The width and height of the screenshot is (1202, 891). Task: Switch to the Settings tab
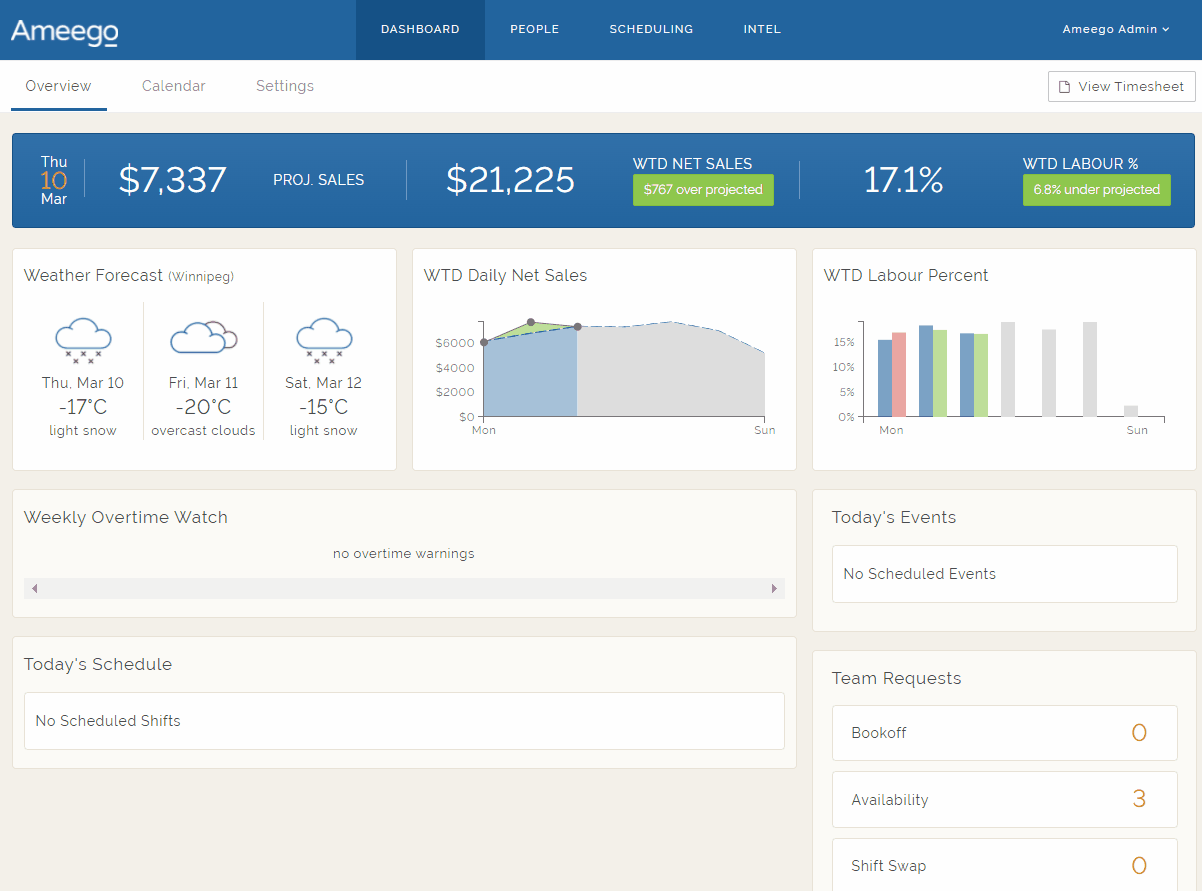[x=285, y=86]
